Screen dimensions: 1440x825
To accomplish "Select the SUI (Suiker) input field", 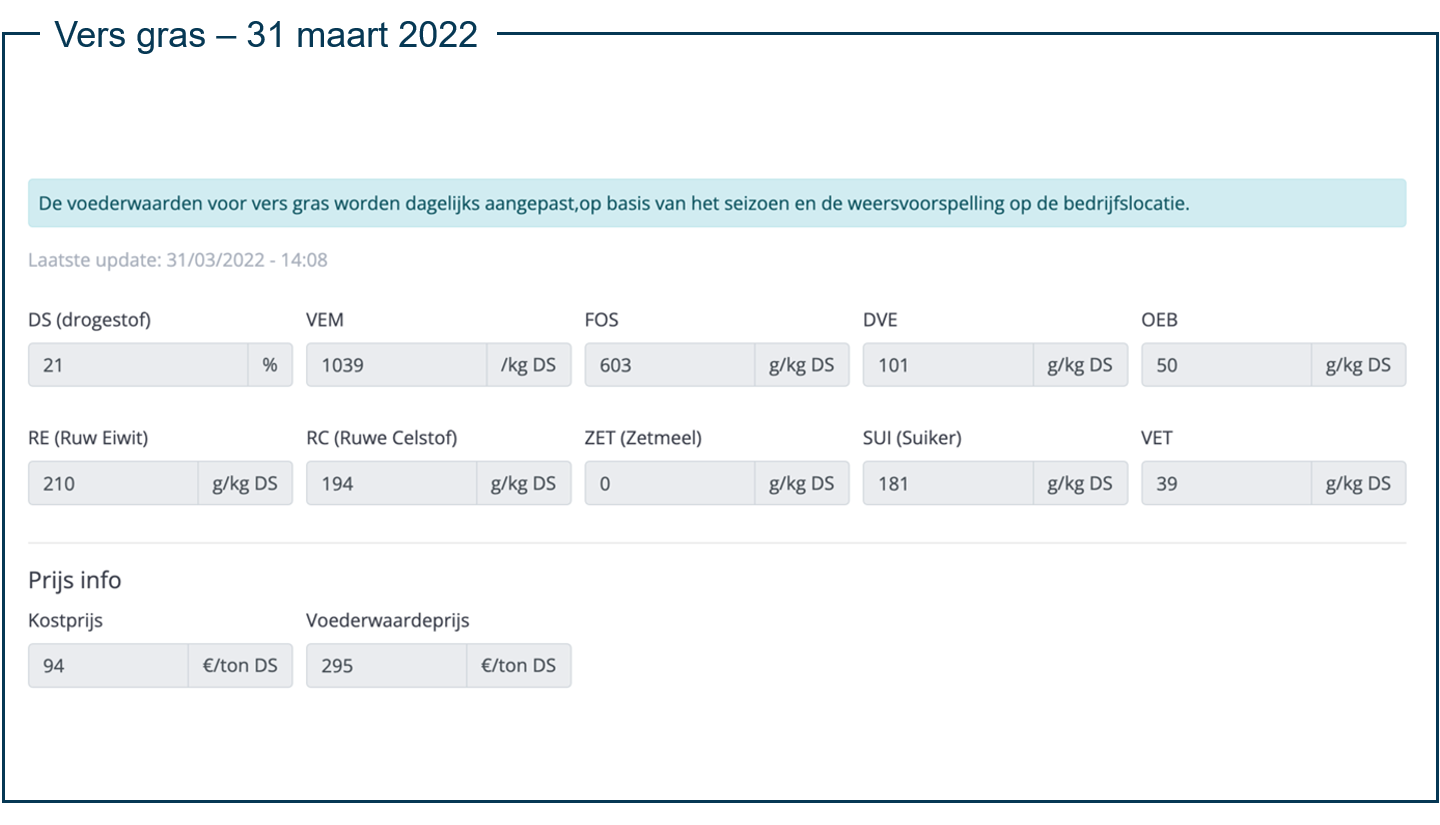I will [x=947, y=483].
